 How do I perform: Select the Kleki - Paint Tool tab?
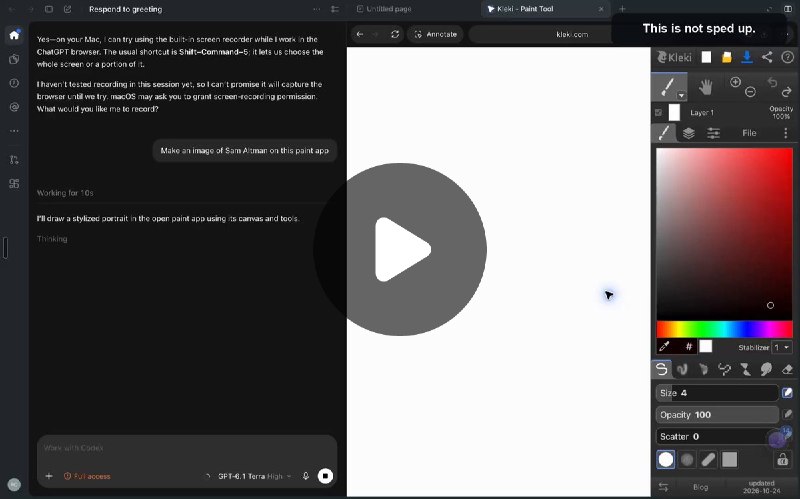tap(544, 9)
